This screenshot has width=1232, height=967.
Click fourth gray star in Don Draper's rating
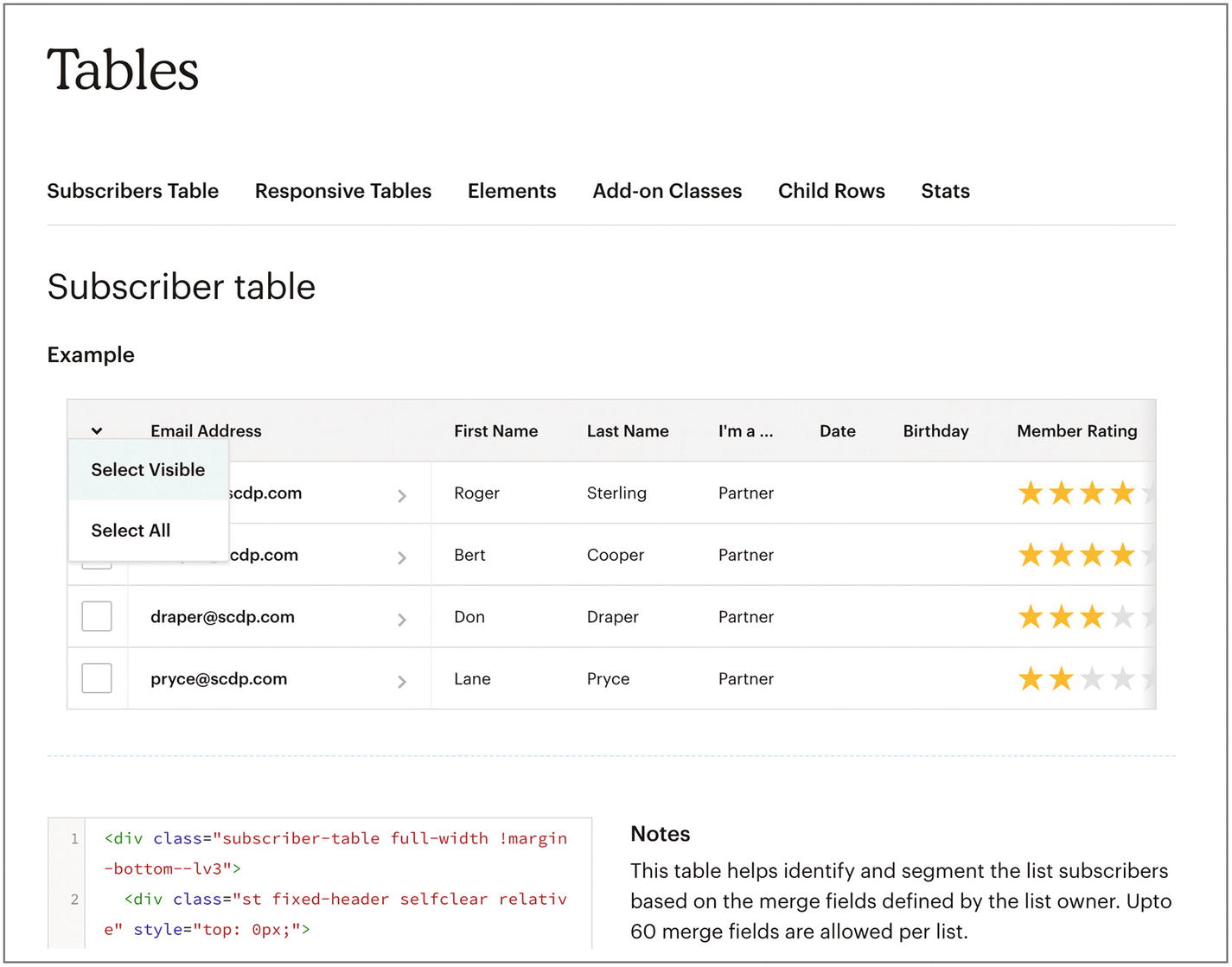pyautogui.click(x=1122, y=617)
